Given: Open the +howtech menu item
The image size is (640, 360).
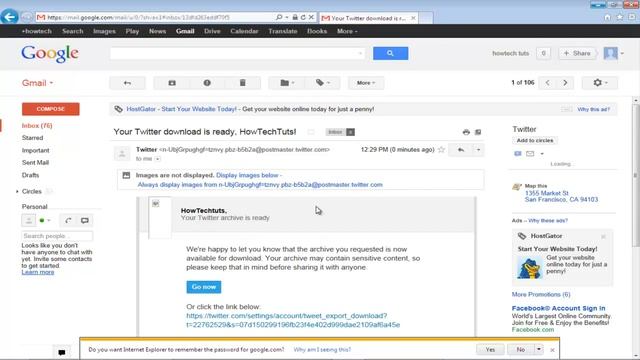Looking at the screenshot, I should [x=37, y=31].
